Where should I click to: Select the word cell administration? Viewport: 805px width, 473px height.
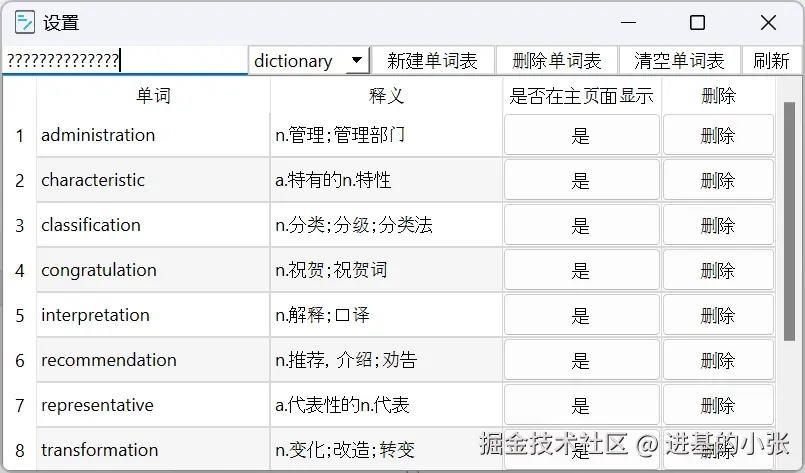(x=153, y=135)
